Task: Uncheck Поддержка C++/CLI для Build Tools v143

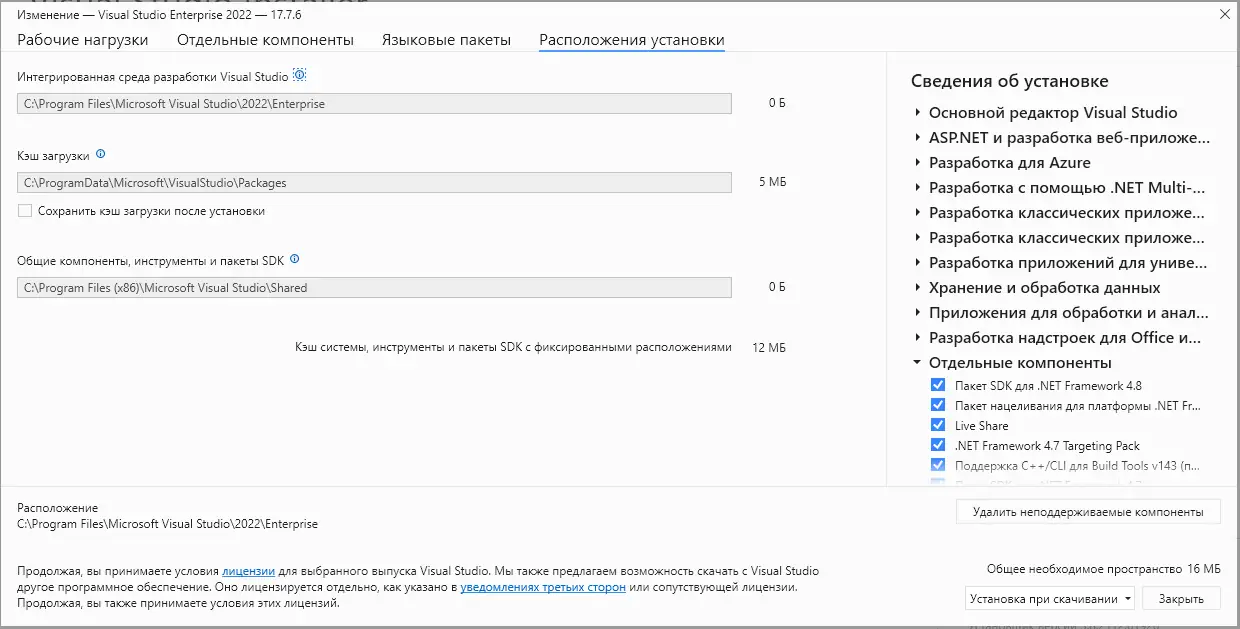Action: (937, 464)
